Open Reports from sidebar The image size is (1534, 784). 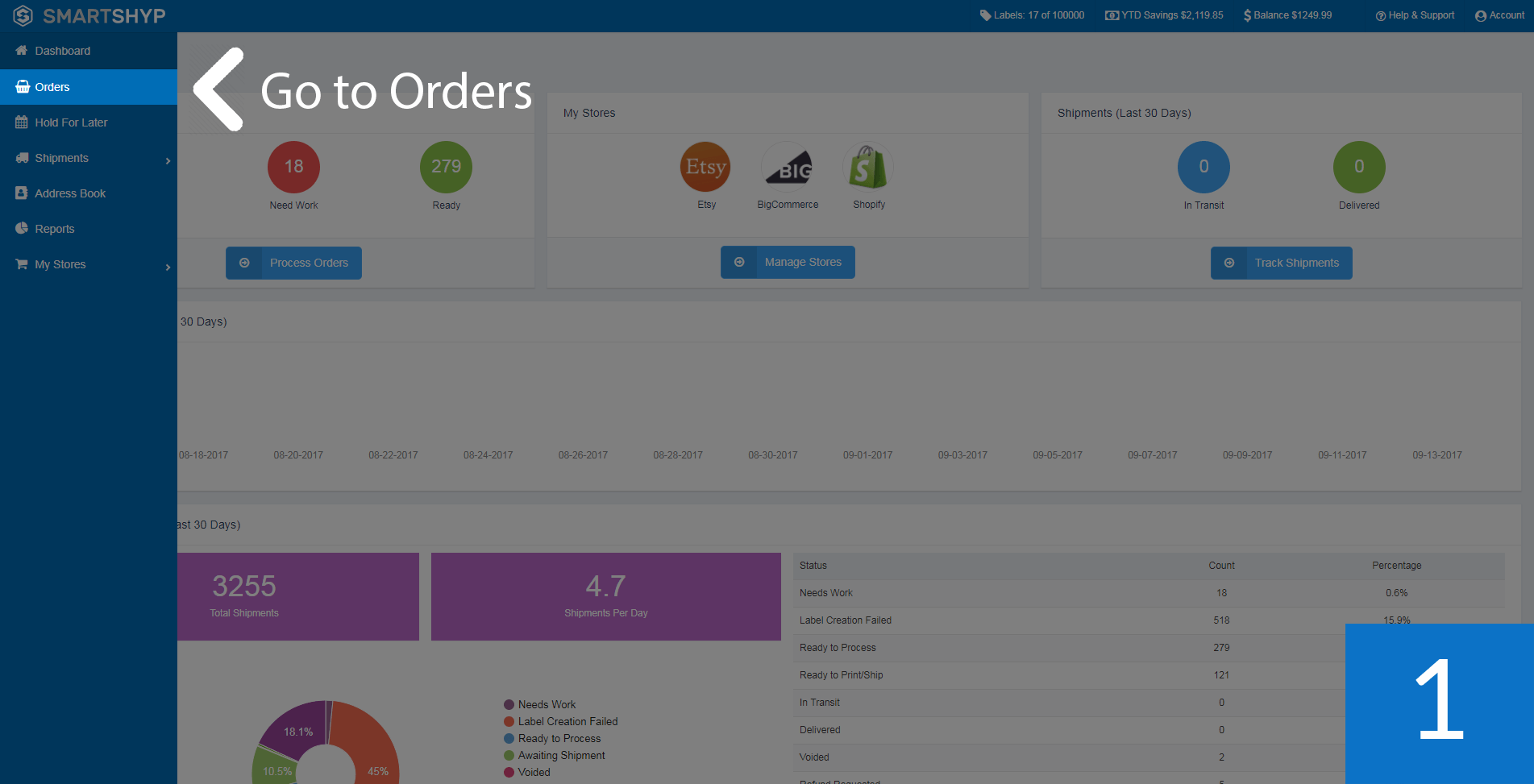pyautogui.click(x=89, y=229)
